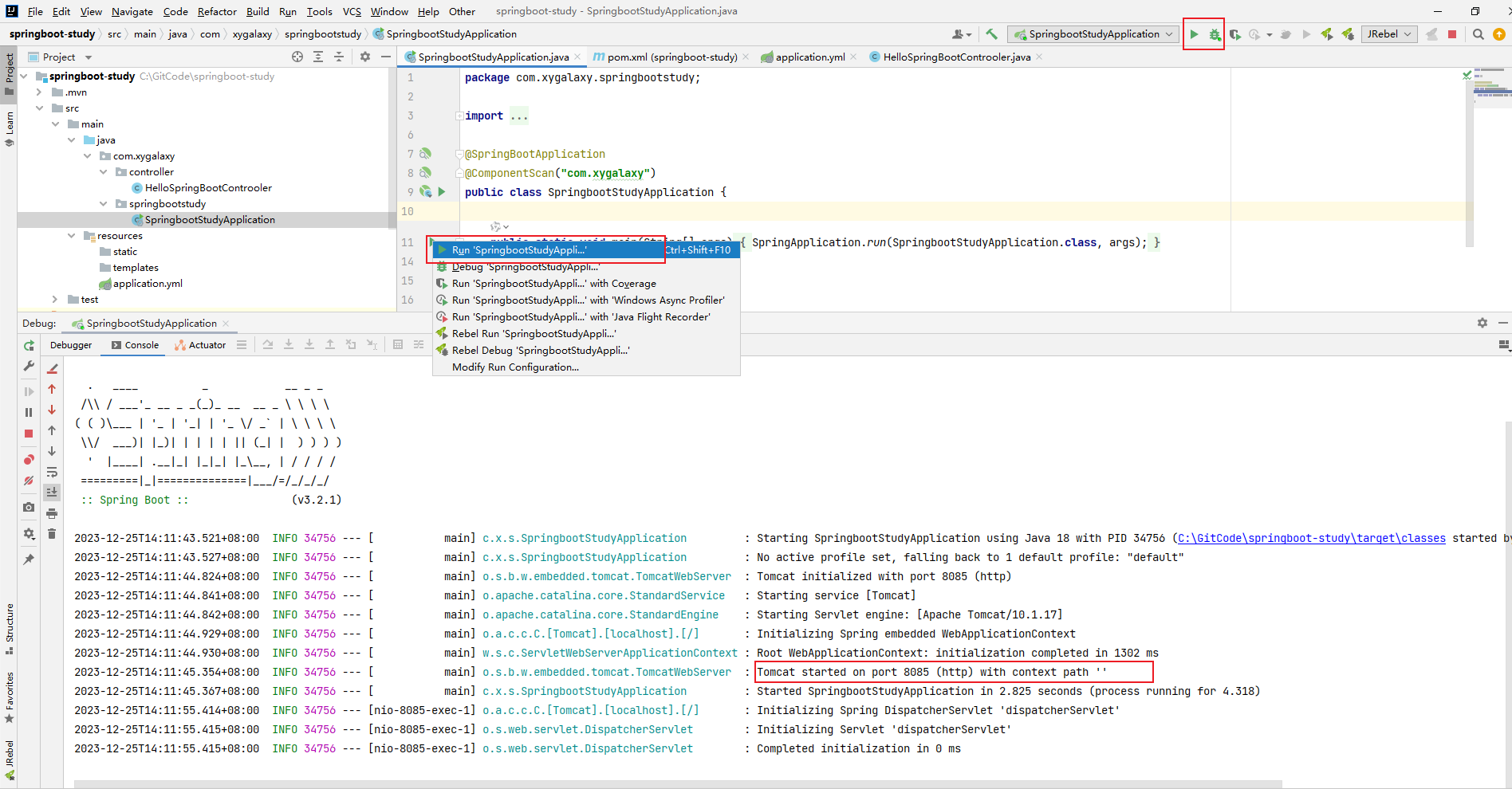Click the Debug bug icon in toolbar
The width and height of the screenshot is (1512, 789).
1215,34
